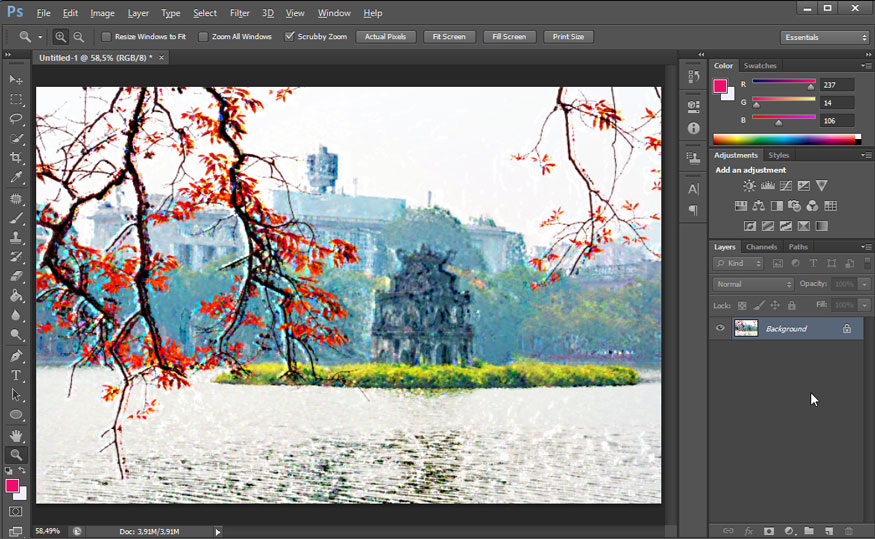This screenshot has height=539, width=875.
Task: Switch to the Channels tab
Action: (761, 247)
